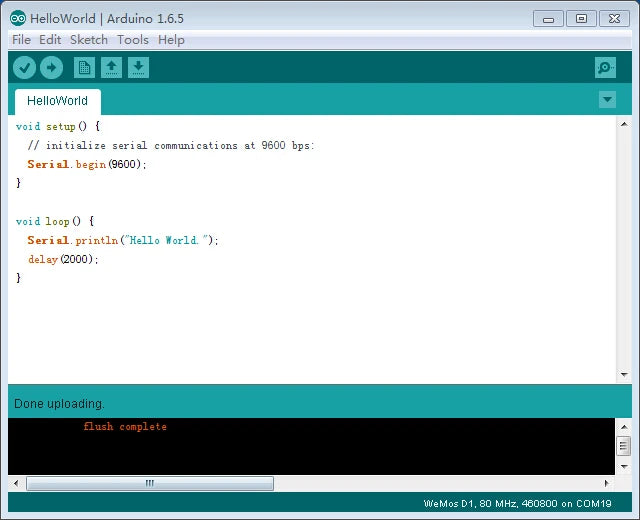Open the Tools menu

pos(133,40)
